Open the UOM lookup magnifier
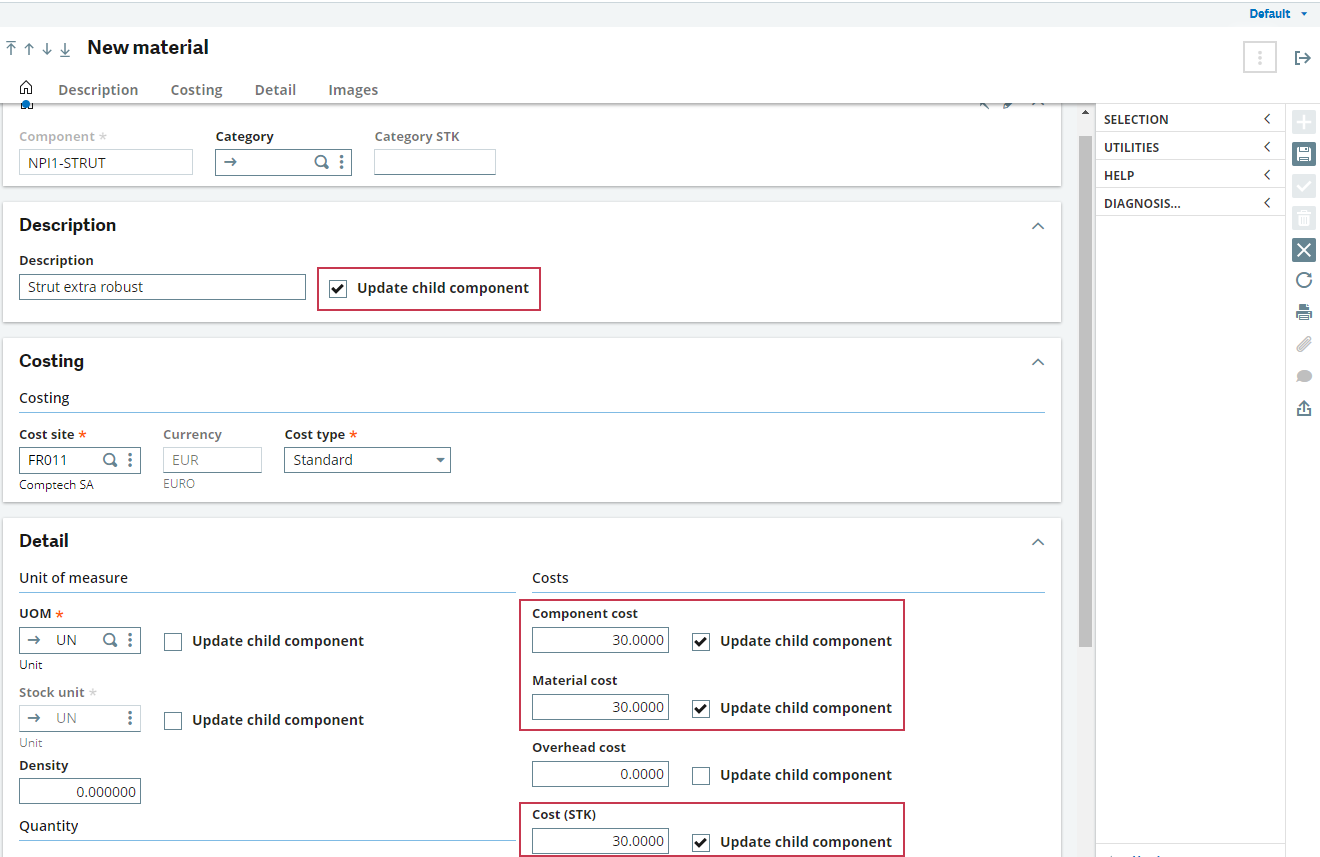1320x857 pixels. pos(110,640)
